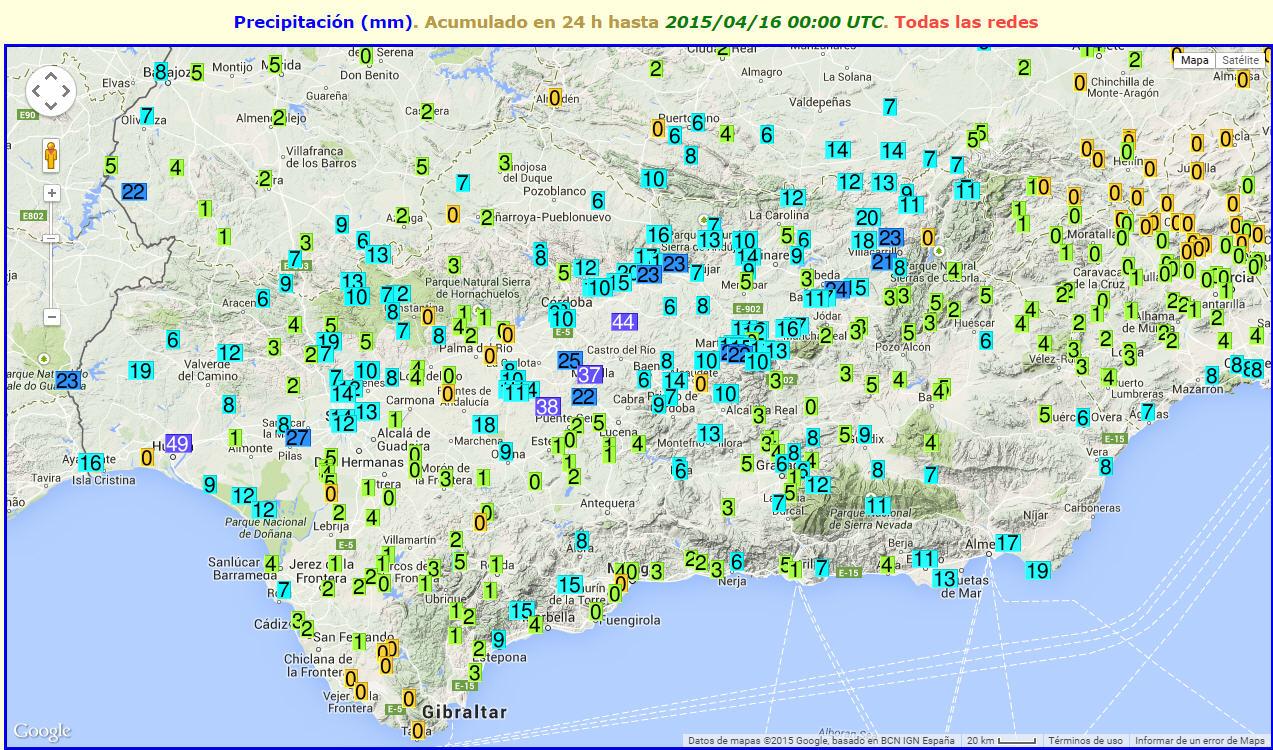Pan the map left with the left arrow

point(34,91)
